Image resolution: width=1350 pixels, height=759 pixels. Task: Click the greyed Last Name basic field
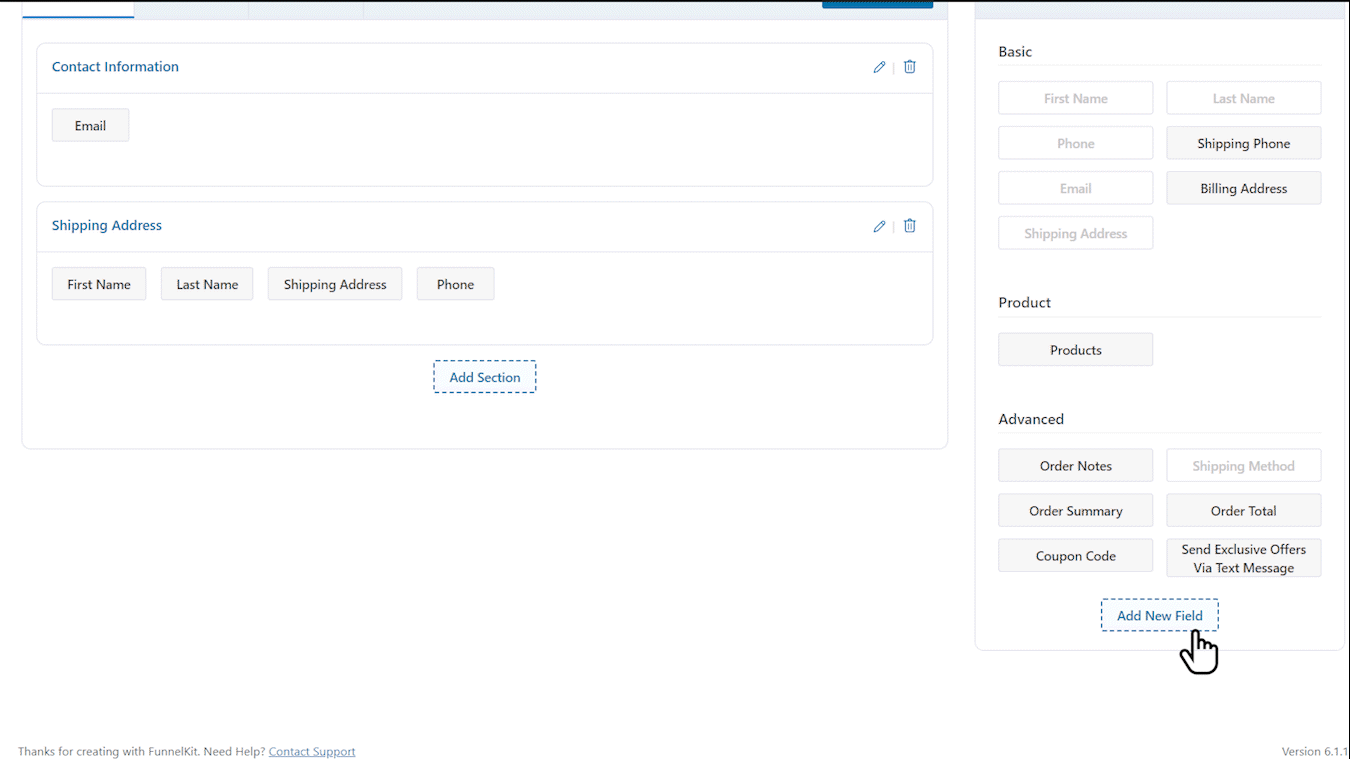[1244, 98]
